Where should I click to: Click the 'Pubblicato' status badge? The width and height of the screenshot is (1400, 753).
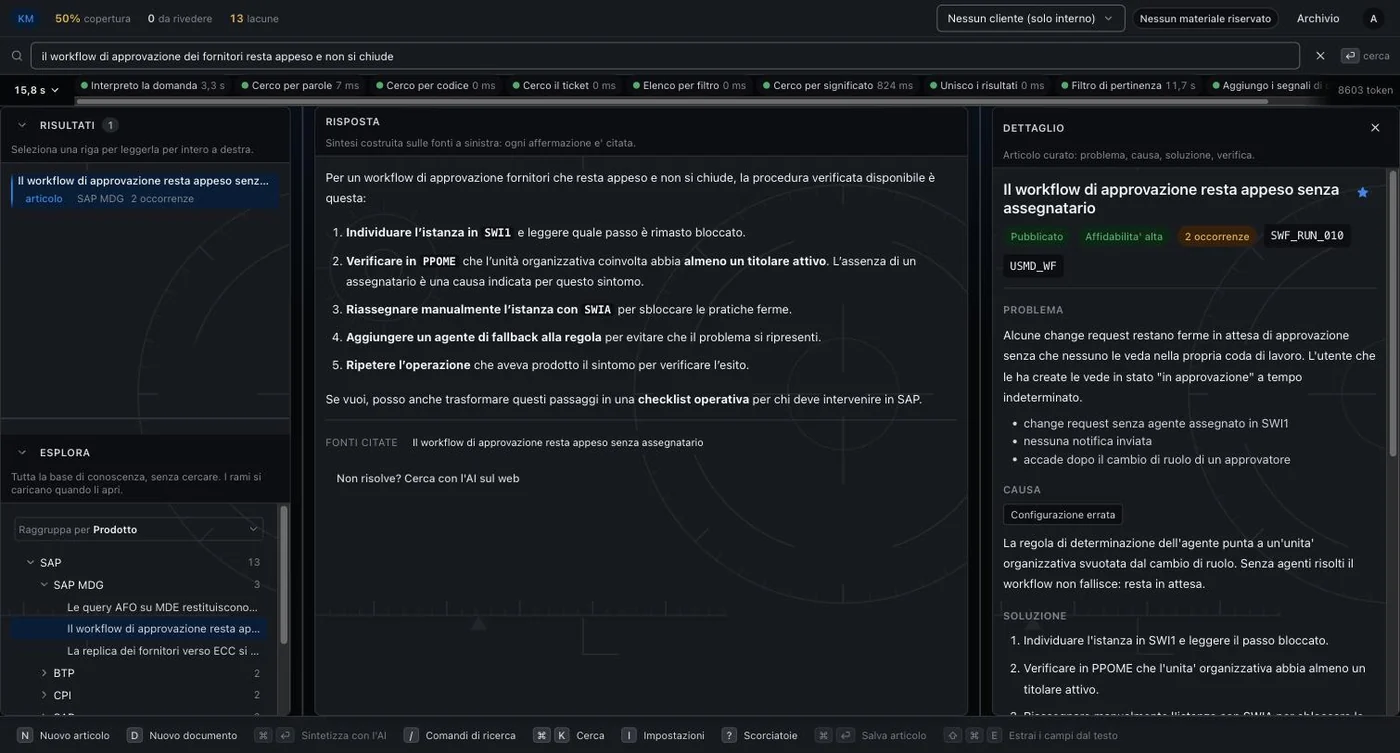coord(1037,236)
